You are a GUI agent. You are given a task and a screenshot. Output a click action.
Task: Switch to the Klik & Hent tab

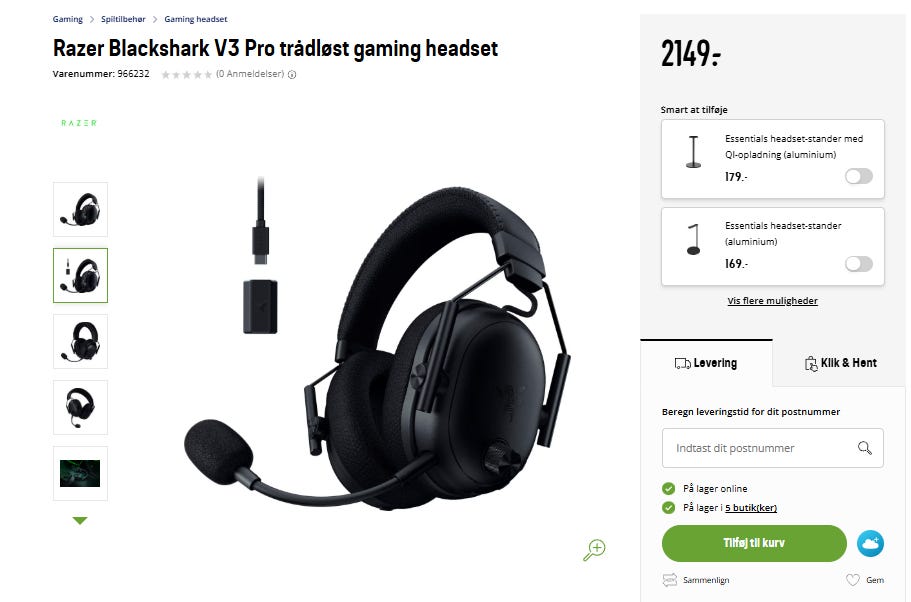(840, 363)
